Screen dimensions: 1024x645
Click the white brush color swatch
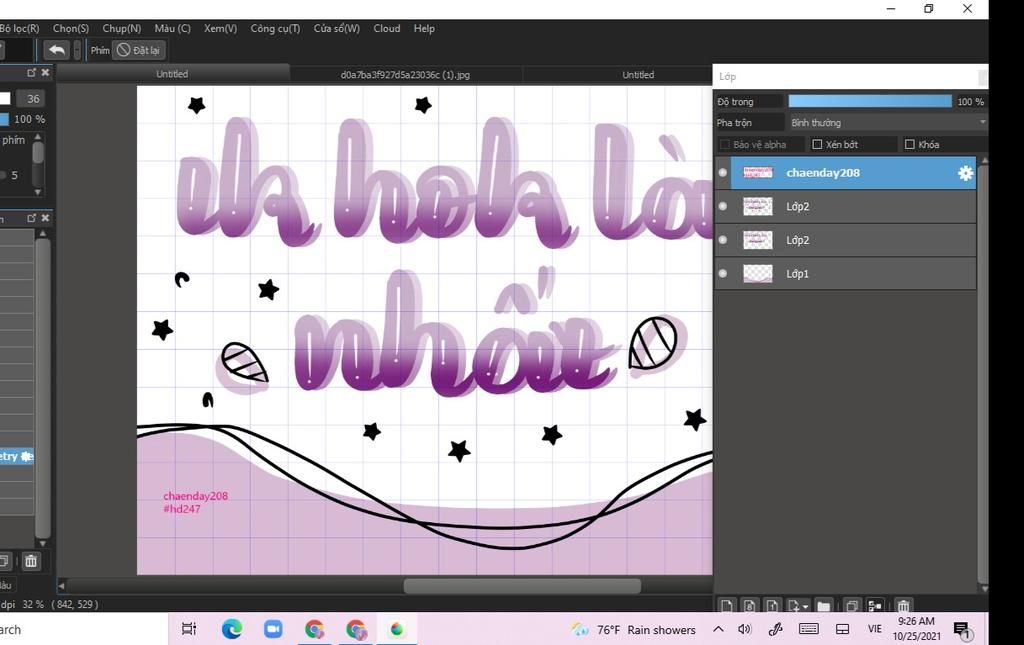pyautogui.click(x=5, y=99)
